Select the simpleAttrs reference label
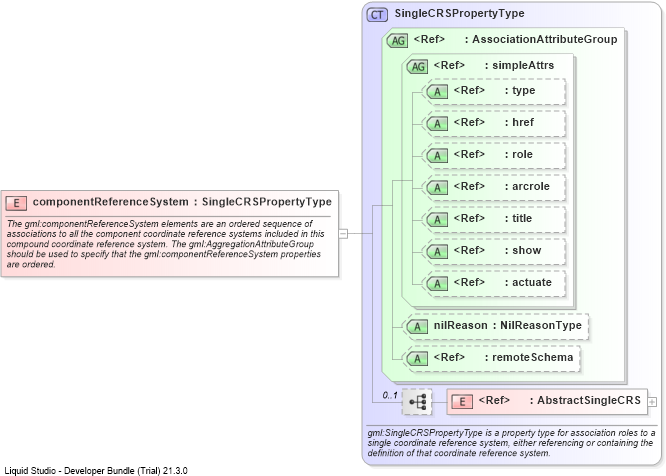This screenshot has width=666, height=476. 494,65
